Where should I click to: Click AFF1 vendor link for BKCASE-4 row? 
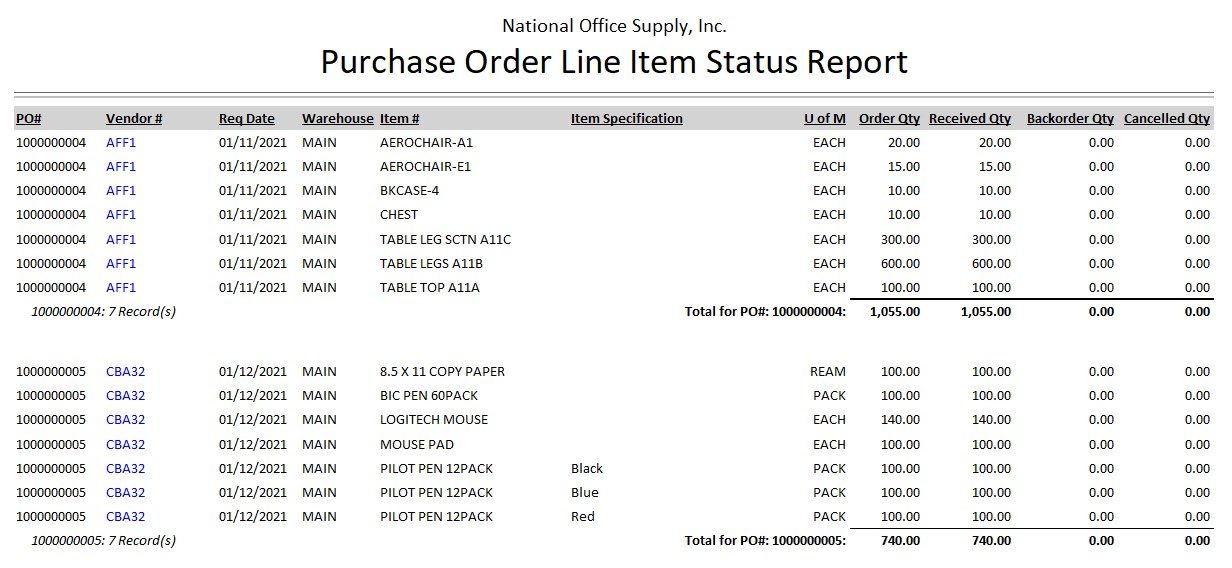(x=121, y=190)
